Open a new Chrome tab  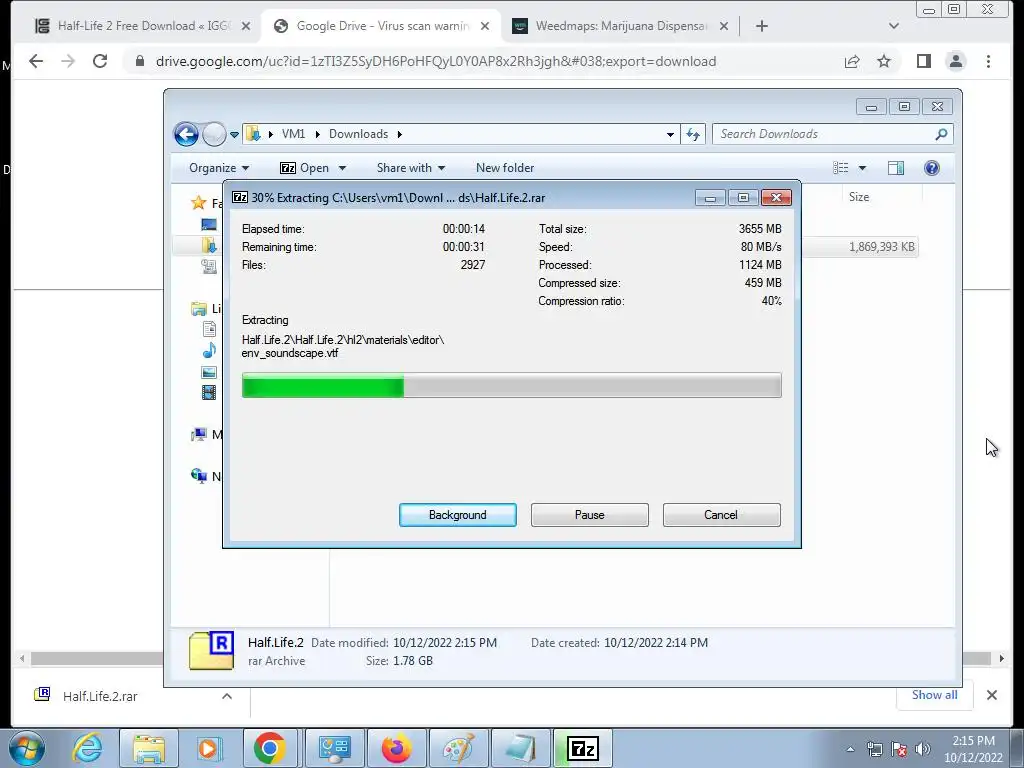(x=761, y=26)
